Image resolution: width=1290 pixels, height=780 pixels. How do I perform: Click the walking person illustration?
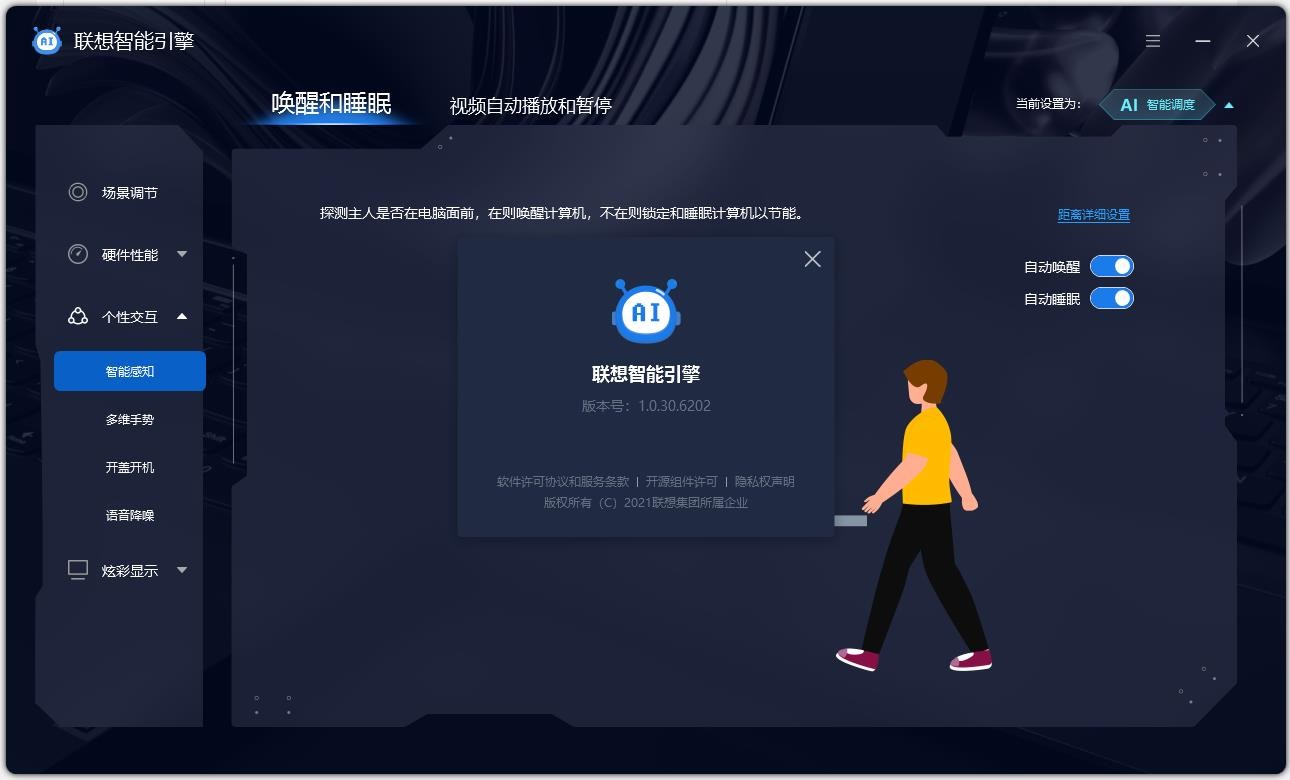pyautogui.click(x=914, y=515)
